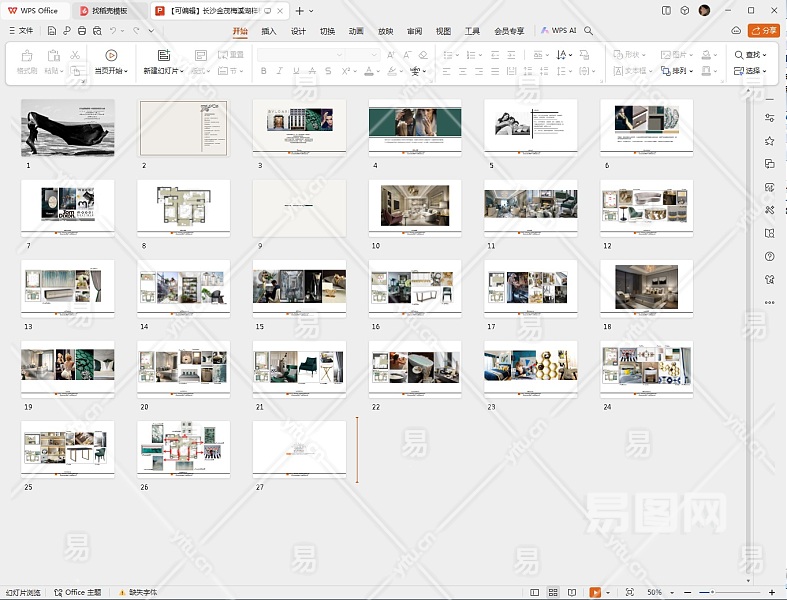The width and height of the screenshot is (787, 600).
Task: Click the Office 主题 status bar button
Action: pyautogui.click(x=78, y=593)
